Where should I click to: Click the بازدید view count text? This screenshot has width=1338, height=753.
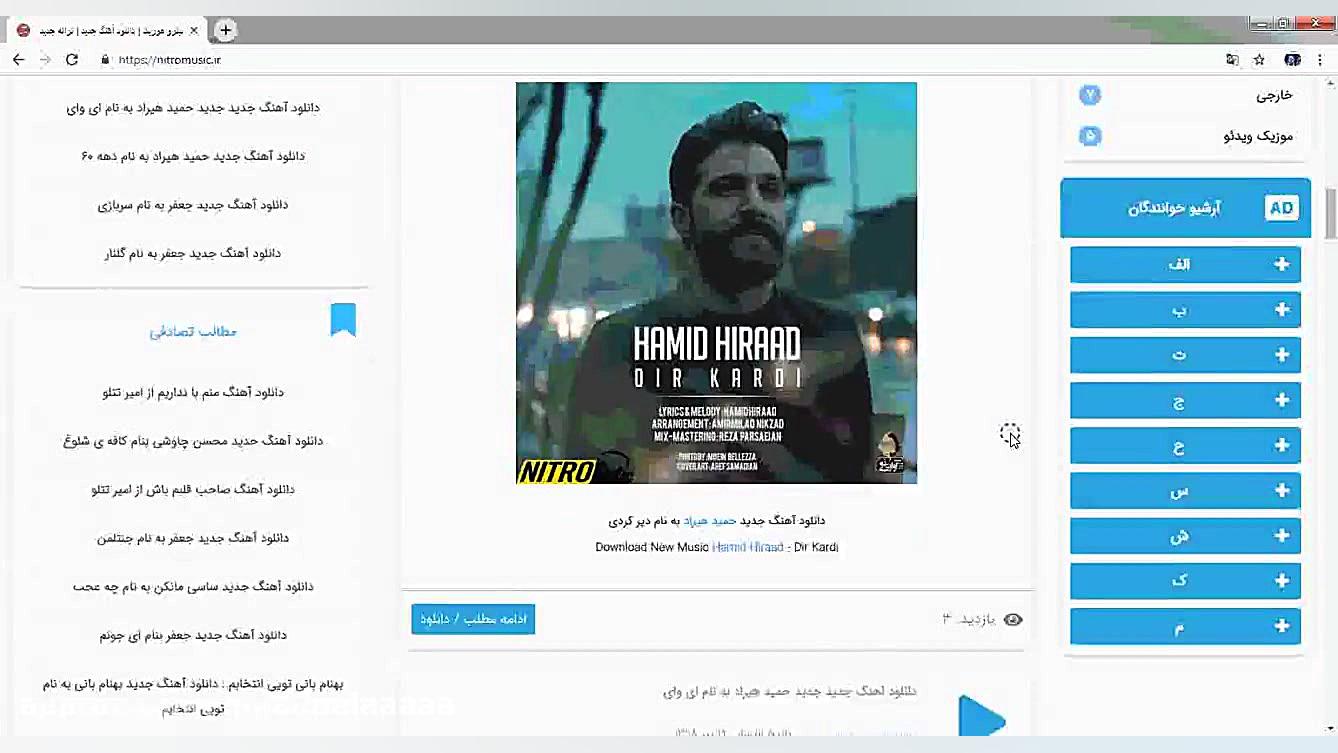(969, 620)
